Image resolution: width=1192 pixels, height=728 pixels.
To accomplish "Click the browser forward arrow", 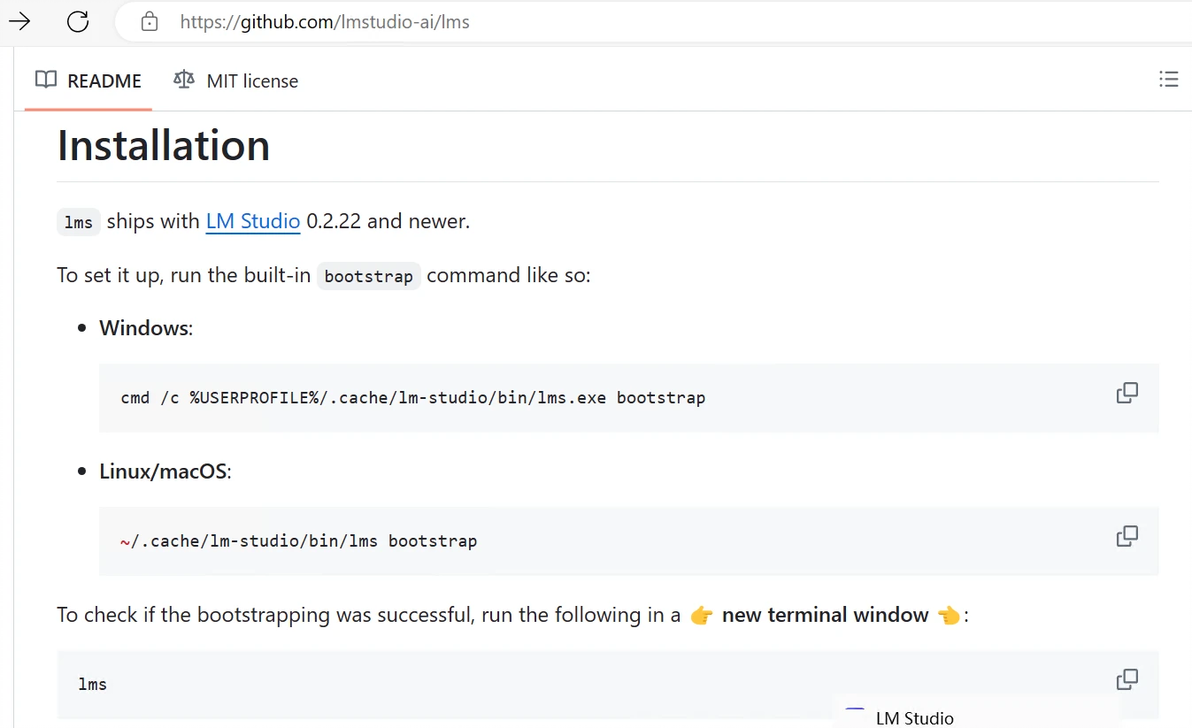I will [x=19, y=21].
